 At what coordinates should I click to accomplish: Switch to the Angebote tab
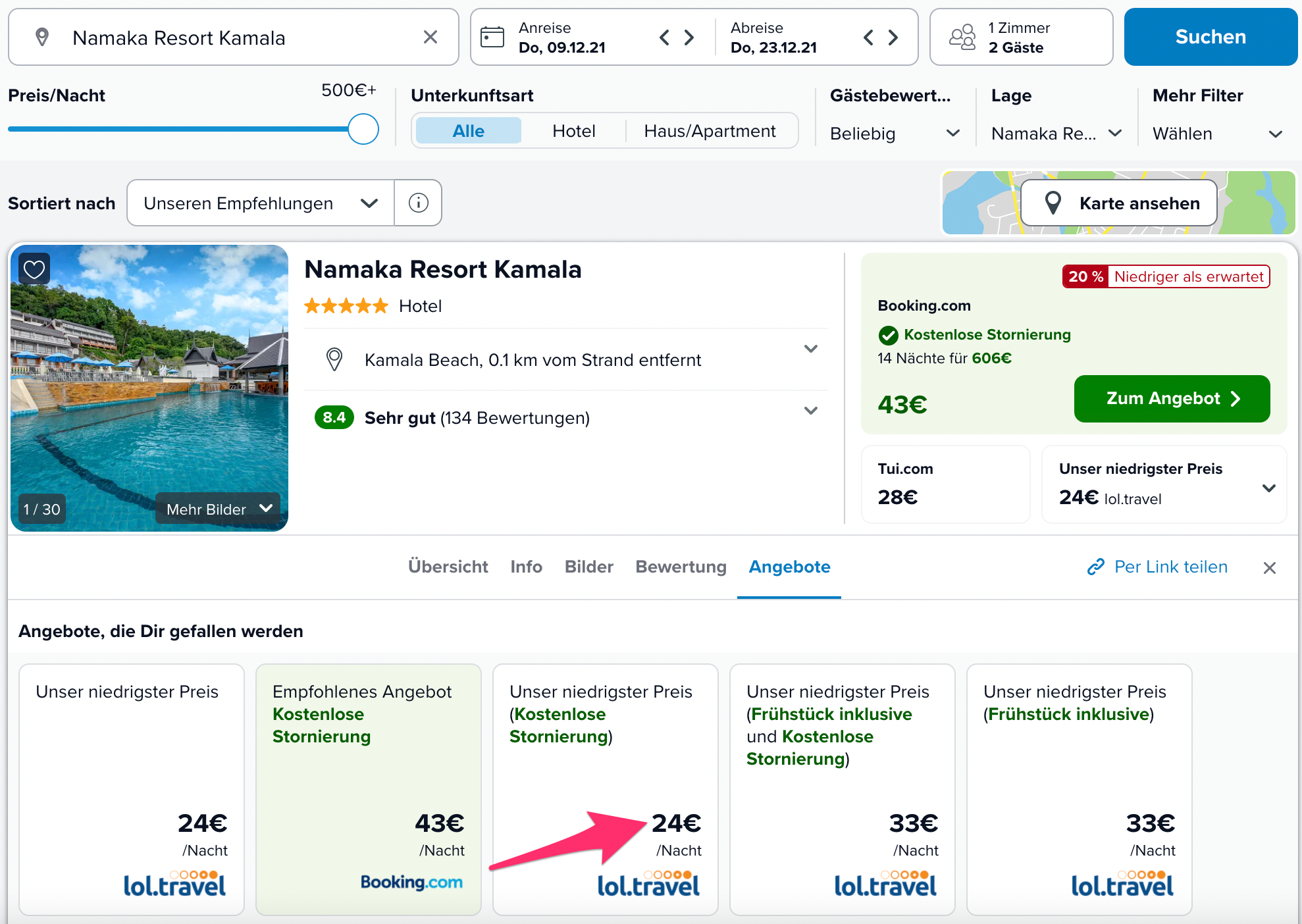789,567
